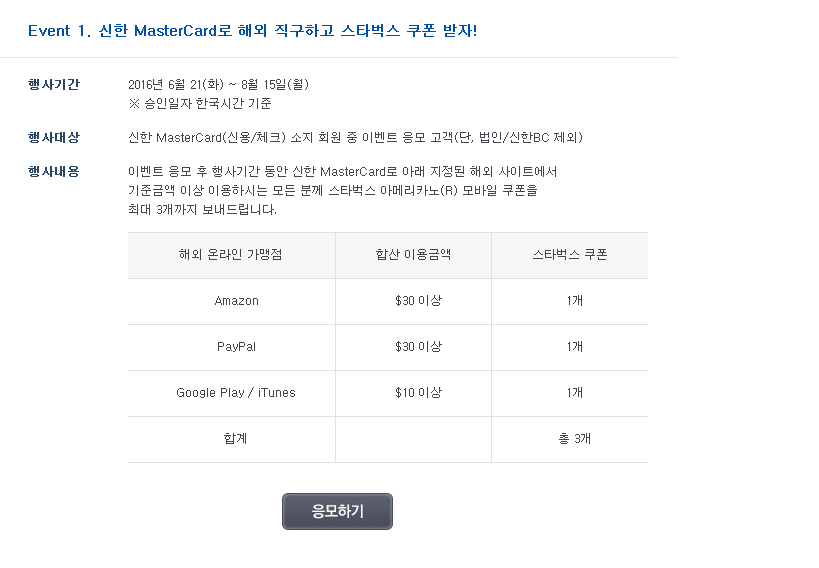
Task: Click the 합계 total row label
Action: click(236, 439)
